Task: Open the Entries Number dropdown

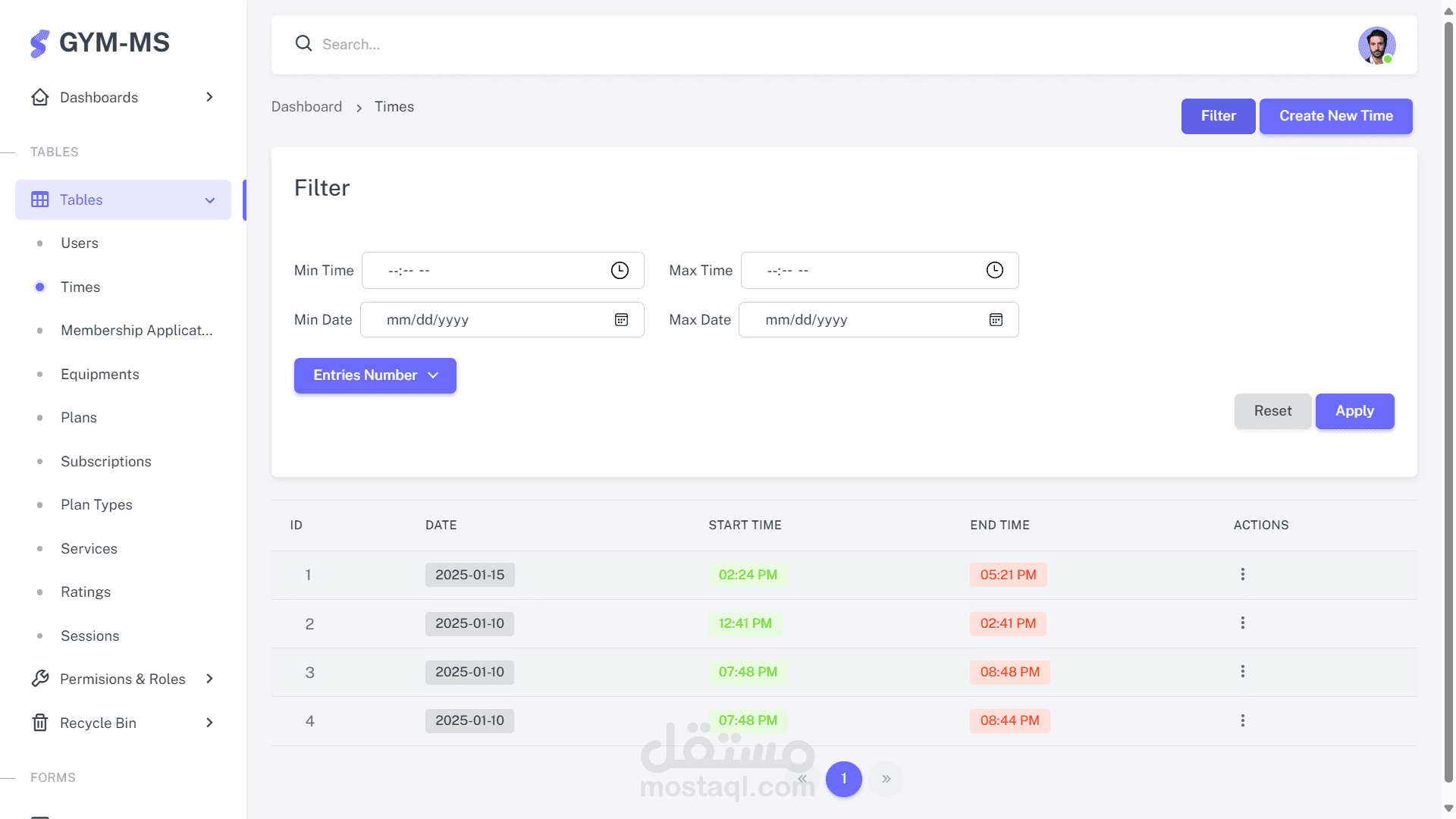Action: pyautogui.click(x=375, y=375)
